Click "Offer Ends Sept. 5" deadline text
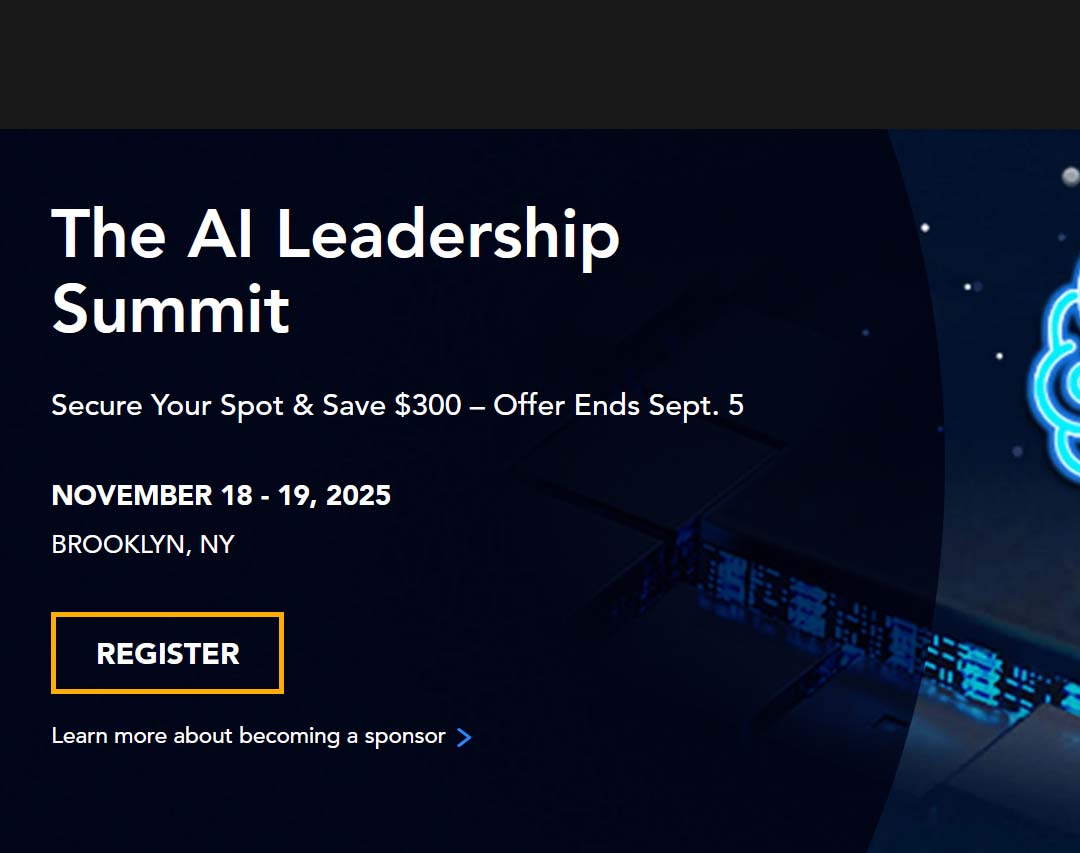1080x853 pixels. [618, 405]
